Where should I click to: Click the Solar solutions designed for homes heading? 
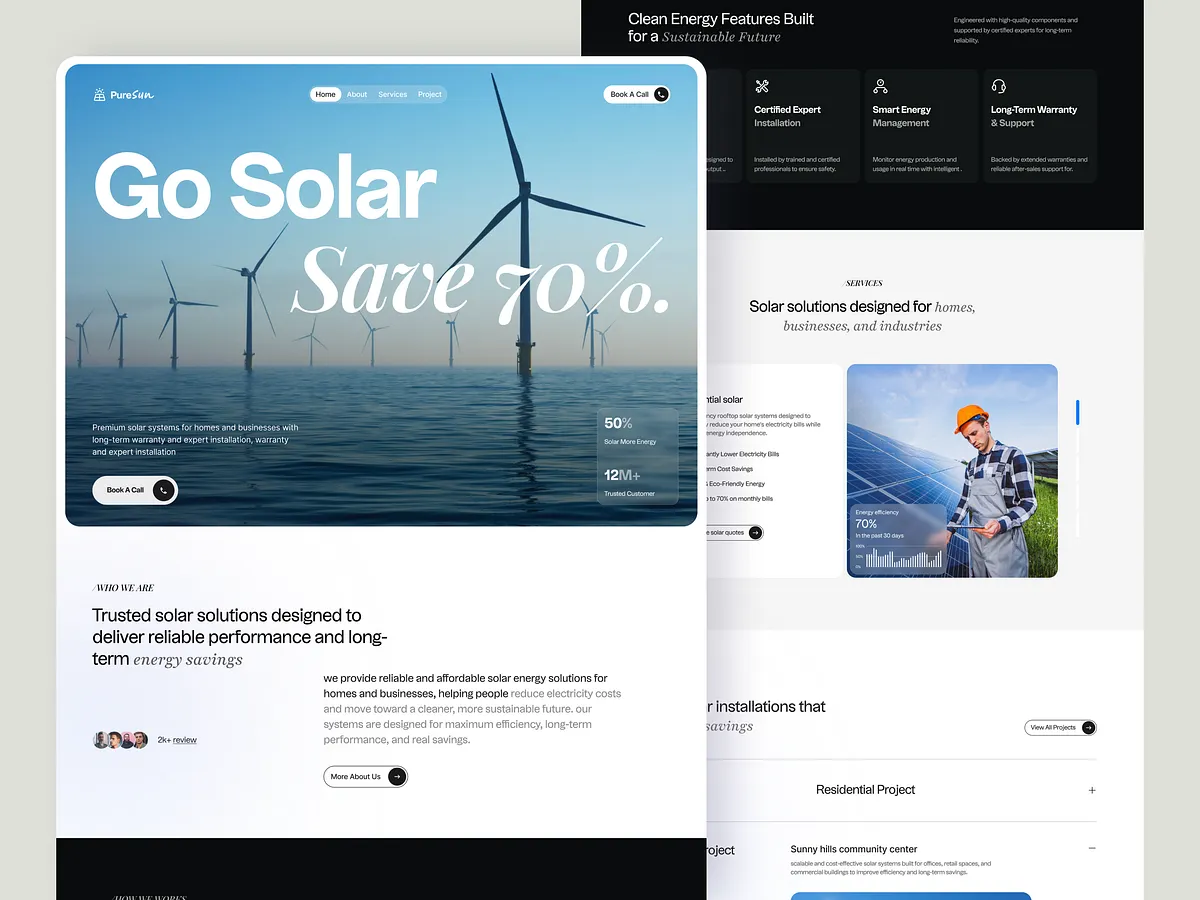point(862,316)
